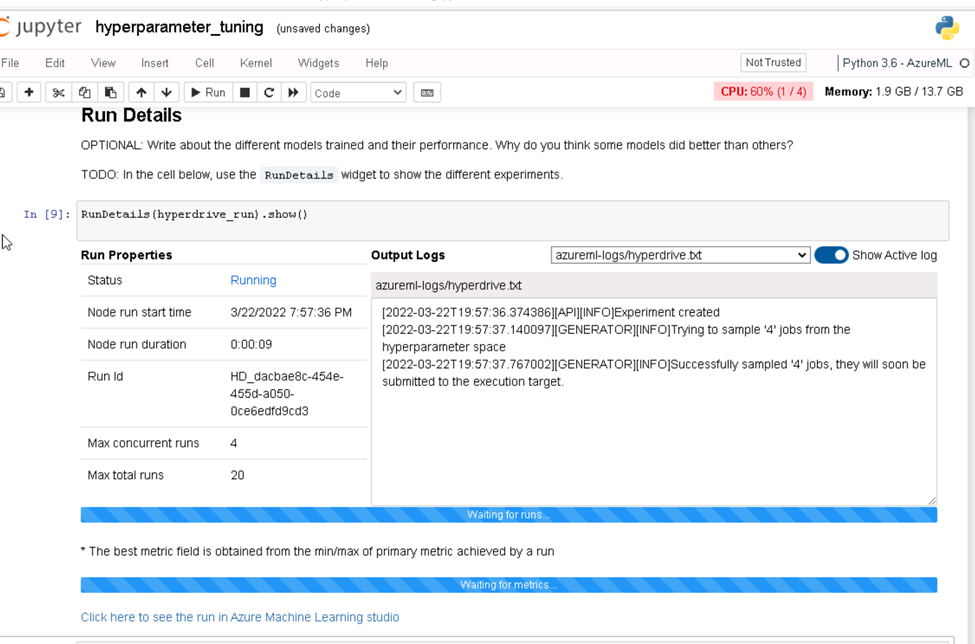This screenshot has height=644, width=975.
Task: Click the Output Logs heading
Action: click(x=408, y=255)
